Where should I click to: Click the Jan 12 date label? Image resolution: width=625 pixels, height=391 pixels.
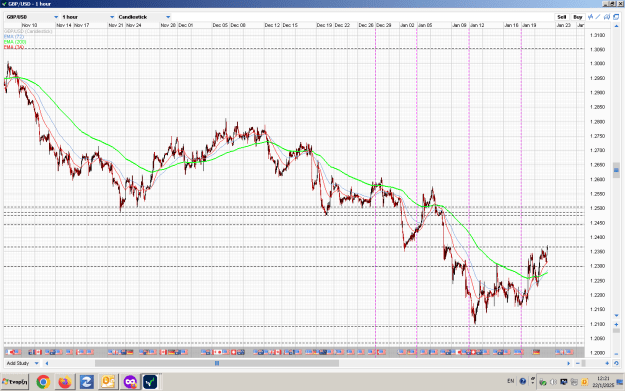pos(477,25)
